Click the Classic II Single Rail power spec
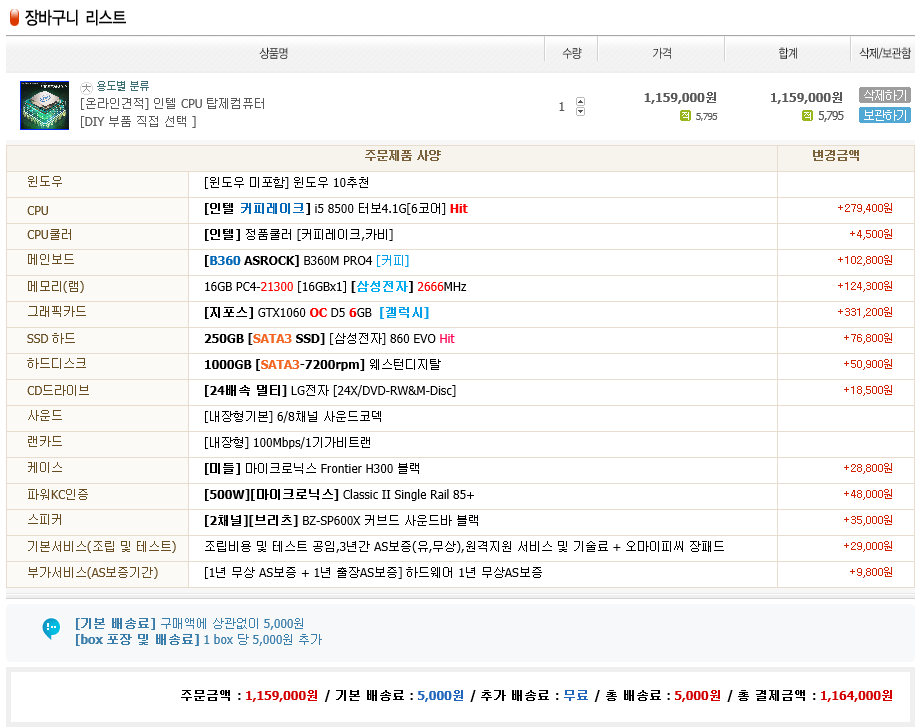The width and height of the screenshot is (921, 727). [x=339, y=494]
